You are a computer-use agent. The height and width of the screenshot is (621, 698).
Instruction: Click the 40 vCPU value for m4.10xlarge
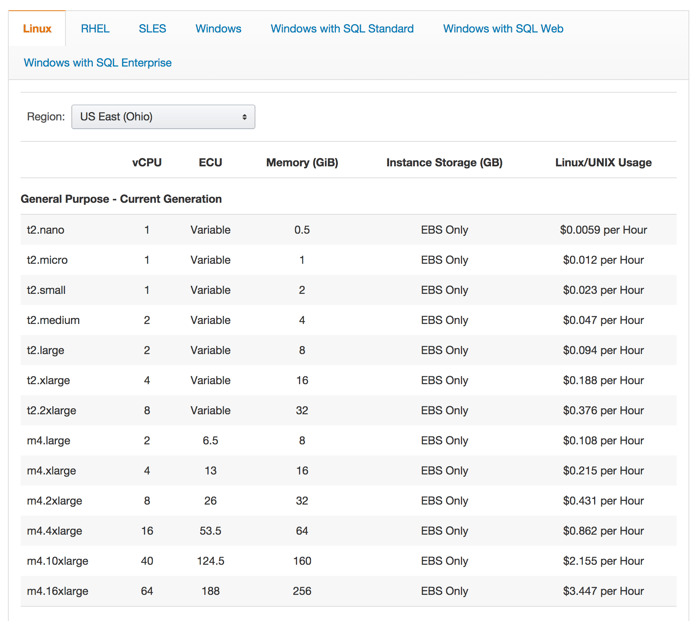pyautogui.click(x=147, y=561)
